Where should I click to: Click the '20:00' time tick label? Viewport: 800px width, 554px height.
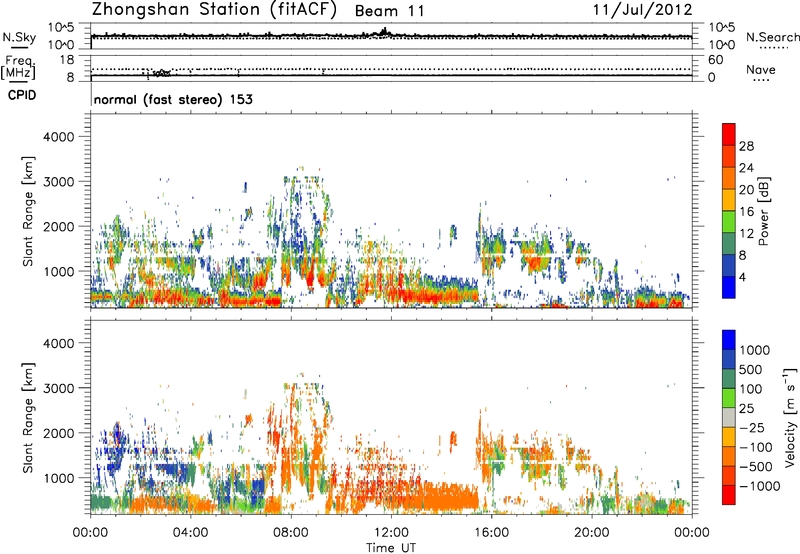[592, 533]
